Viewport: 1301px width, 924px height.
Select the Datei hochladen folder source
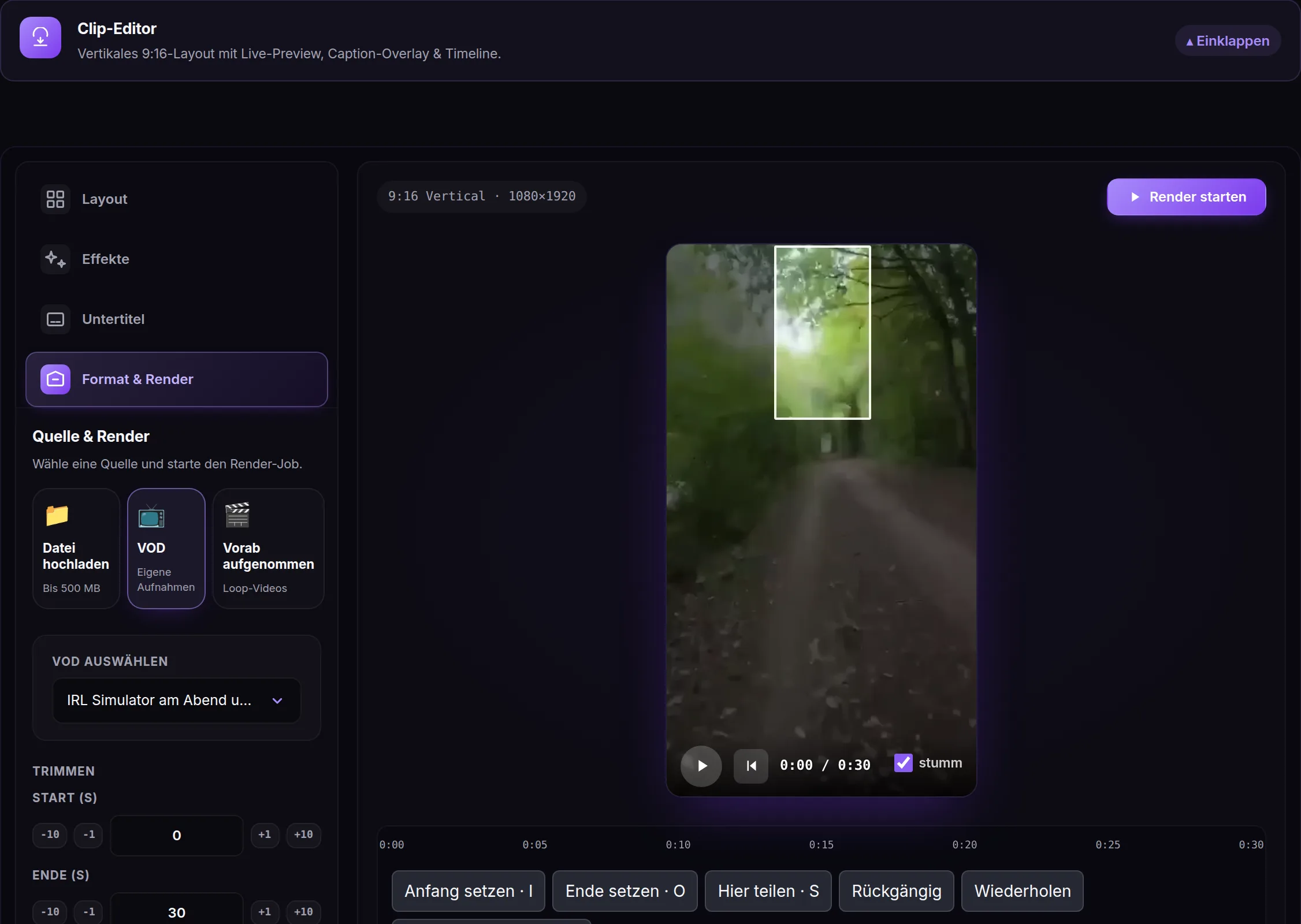(x=76, y=549)
